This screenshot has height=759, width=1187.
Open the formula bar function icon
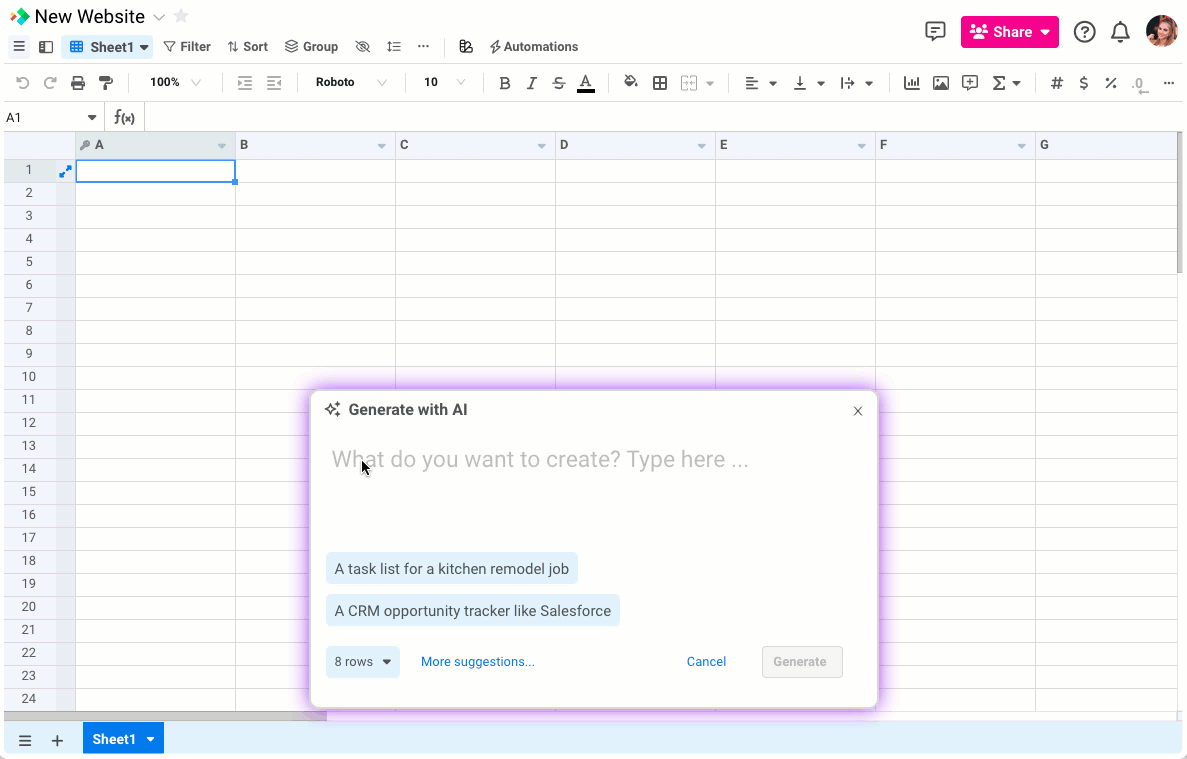[x=124, y=117]
